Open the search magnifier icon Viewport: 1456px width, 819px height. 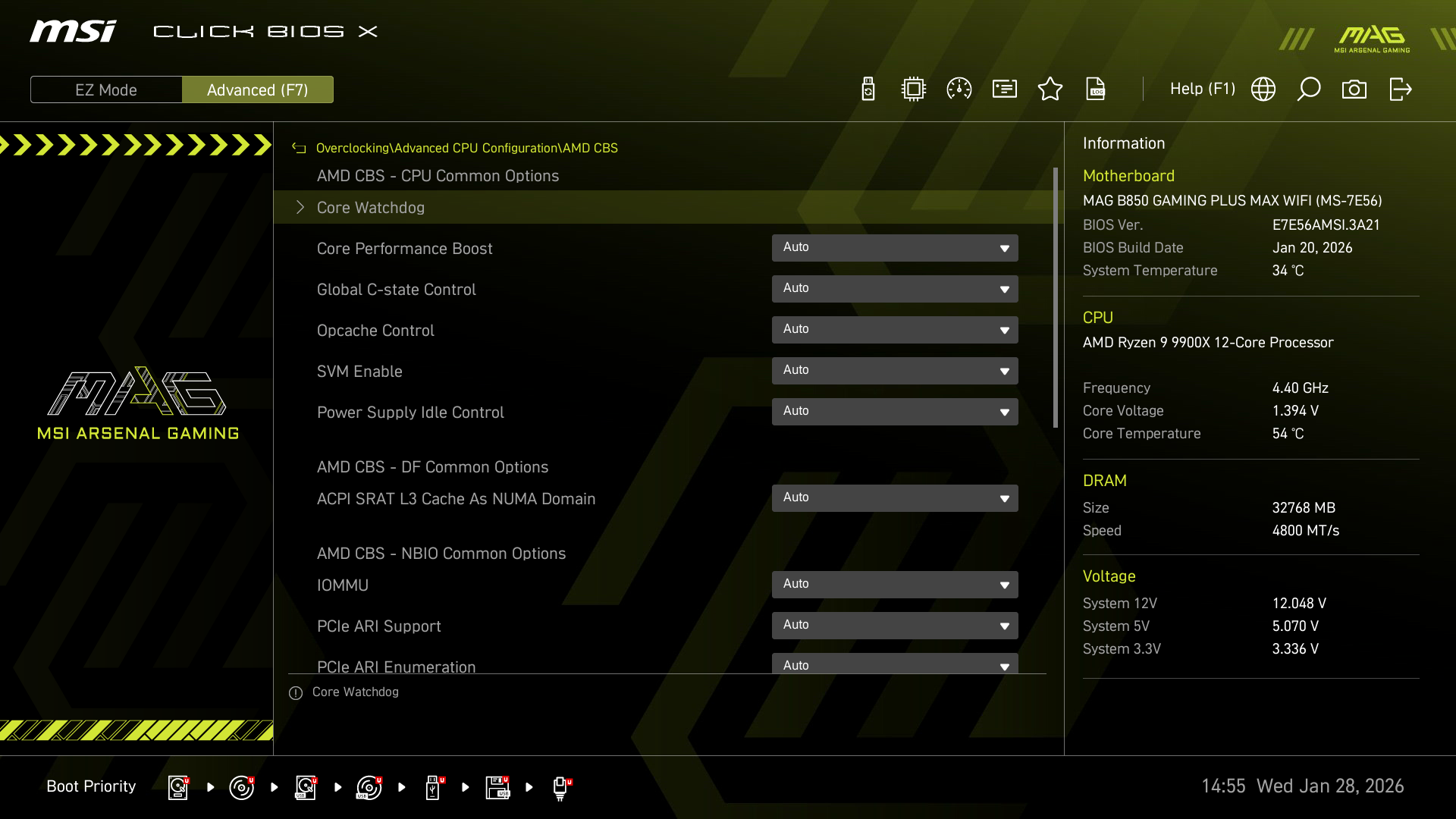[x=1309, y=89]
